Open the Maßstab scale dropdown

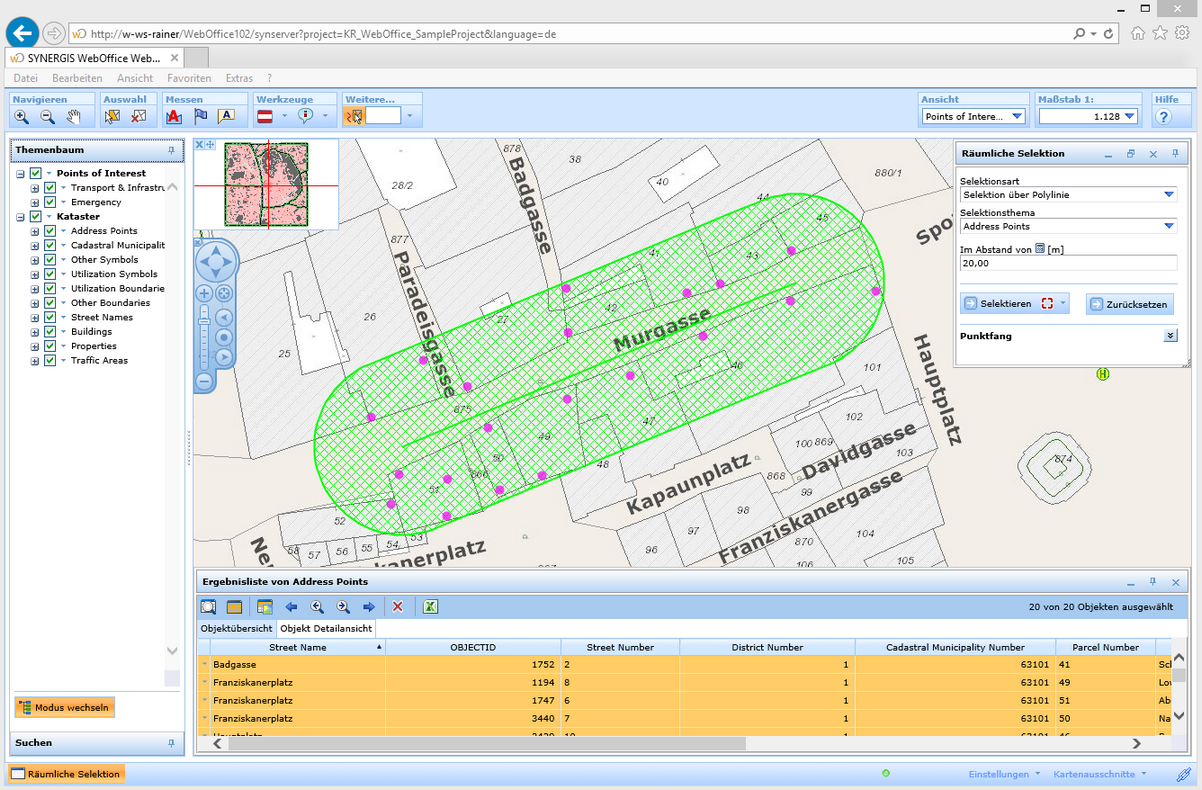(1129, 117)
